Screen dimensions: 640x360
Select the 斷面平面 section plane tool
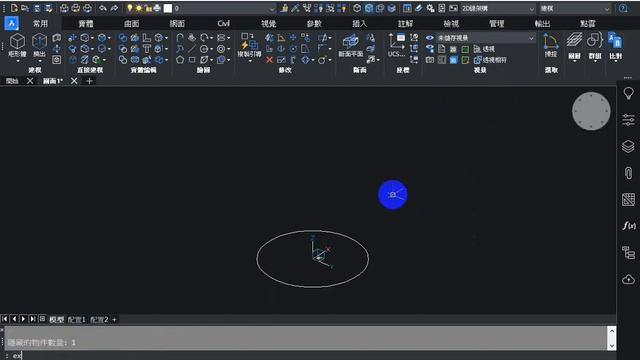coord(351,46)
